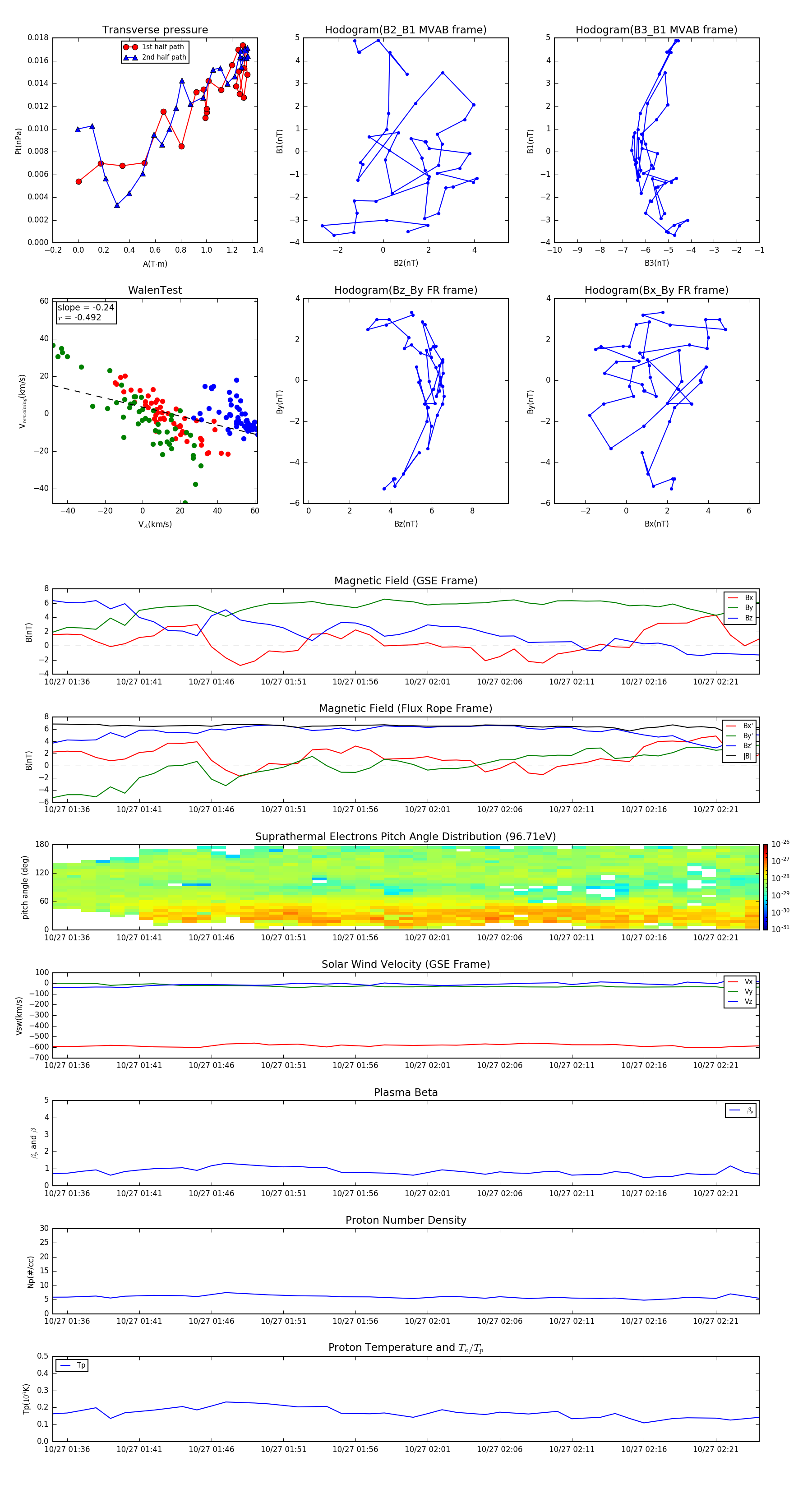Click the 'Plasma Beta' plot title

[406, 1092]
